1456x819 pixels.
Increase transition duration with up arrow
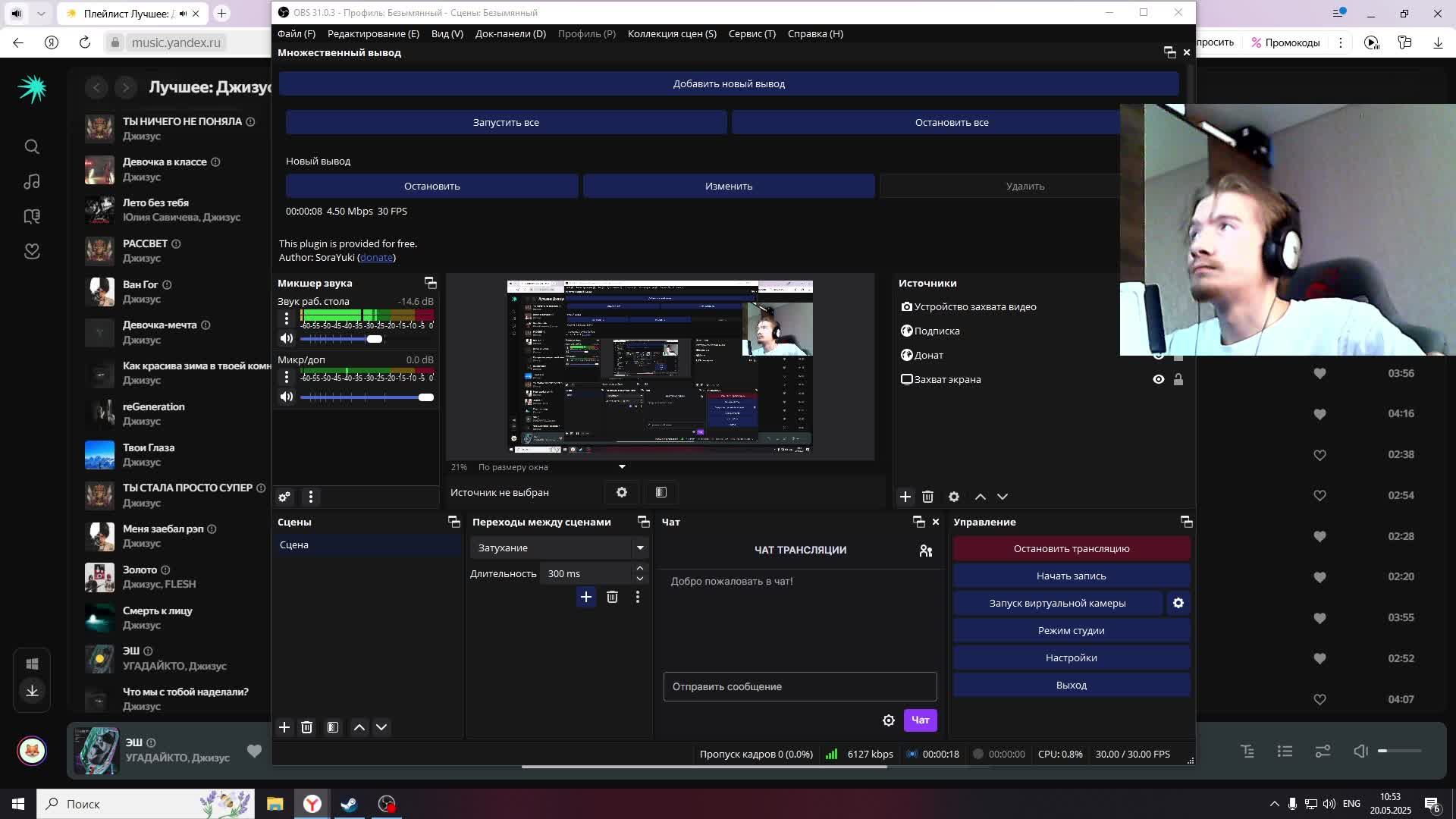[640, 568]
